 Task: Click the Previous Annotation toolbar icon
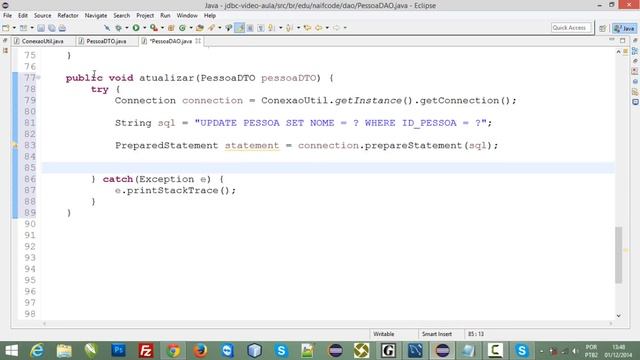pos(289,28)
